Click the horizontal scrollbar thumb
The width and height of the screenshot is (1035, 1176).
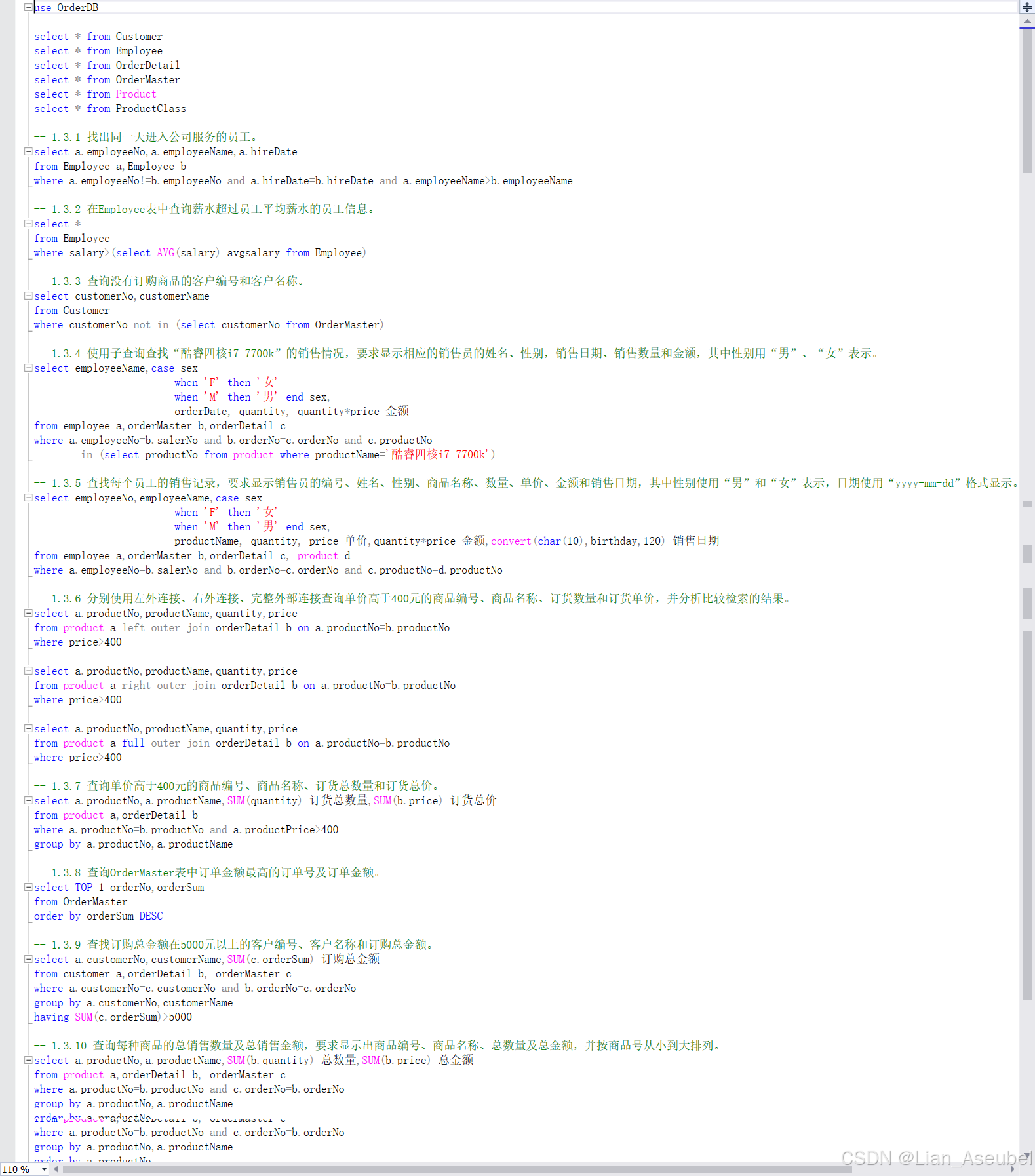(457, 1169)
